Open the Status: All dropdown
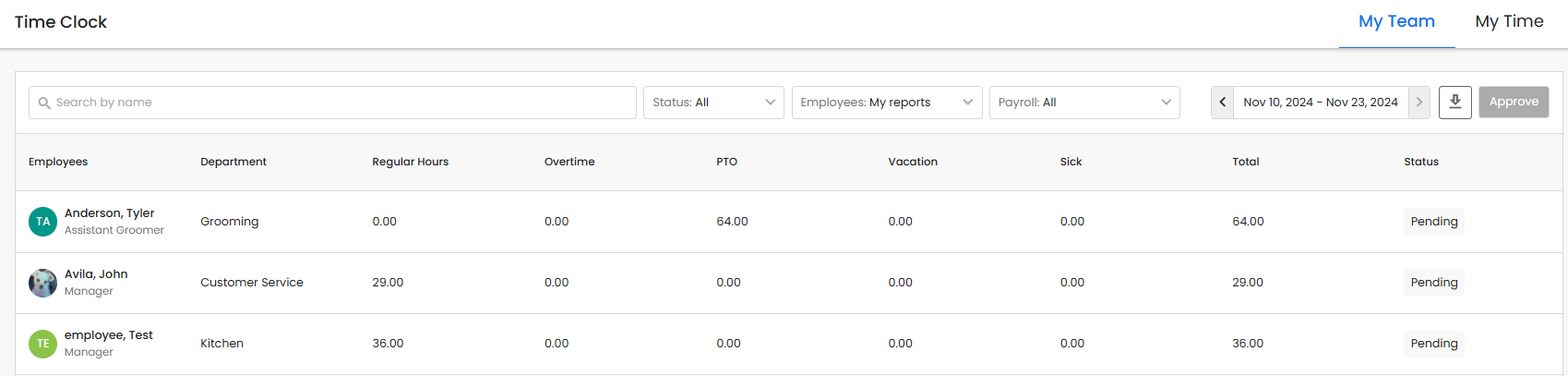1568x376 pixels. pos(713,103)
